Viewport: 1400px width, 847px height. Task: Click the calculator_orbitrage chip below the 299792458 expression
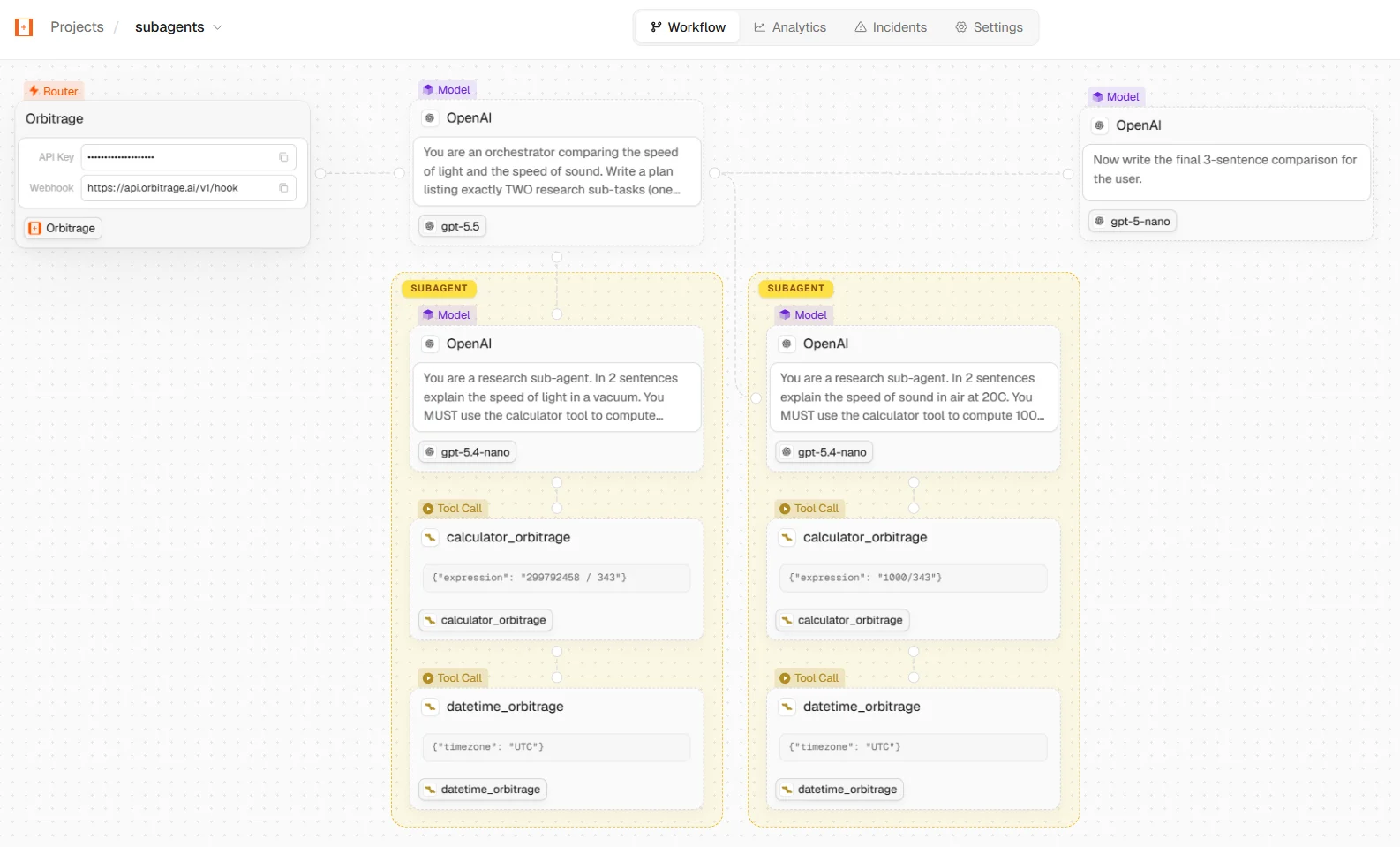pyautogui.click(x=485, y=620)
